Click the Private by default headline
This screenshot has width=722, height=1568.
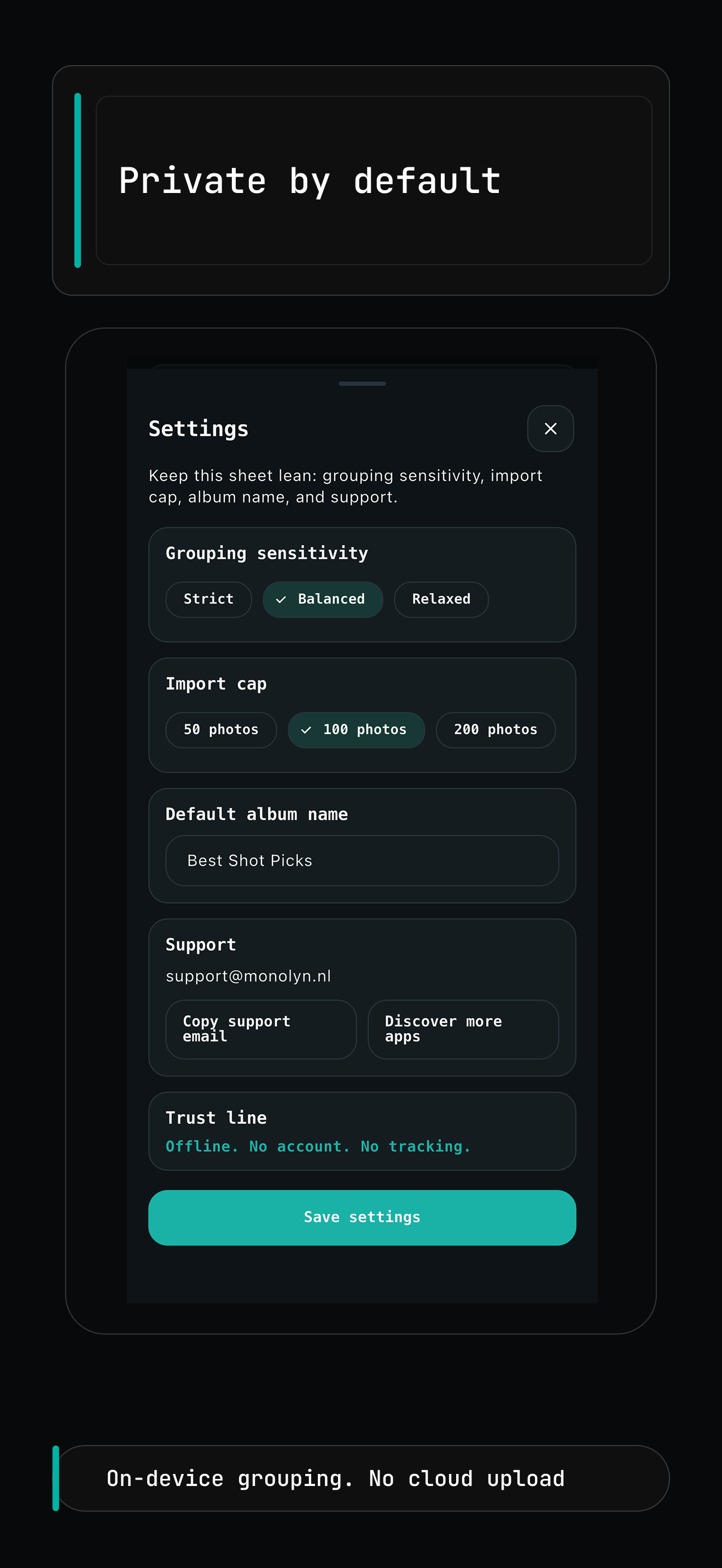pos(310,181)
